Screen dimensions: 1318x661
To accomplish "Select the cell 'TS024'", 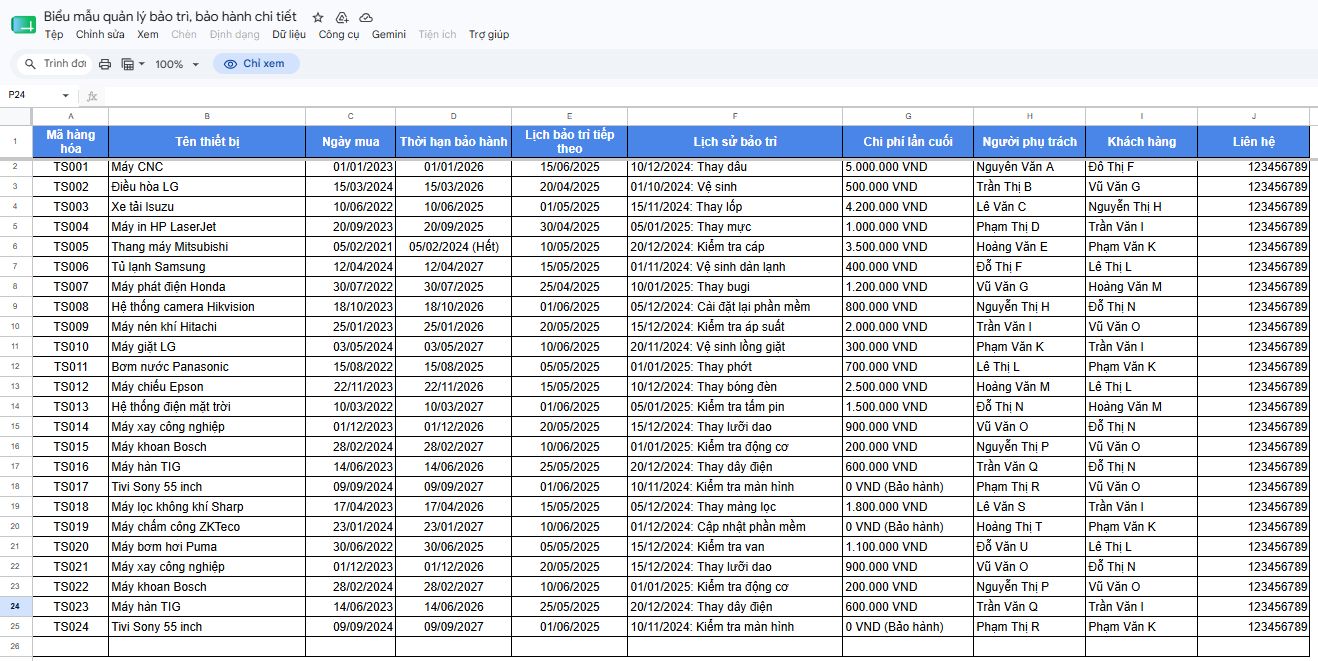I will point(71,627).
